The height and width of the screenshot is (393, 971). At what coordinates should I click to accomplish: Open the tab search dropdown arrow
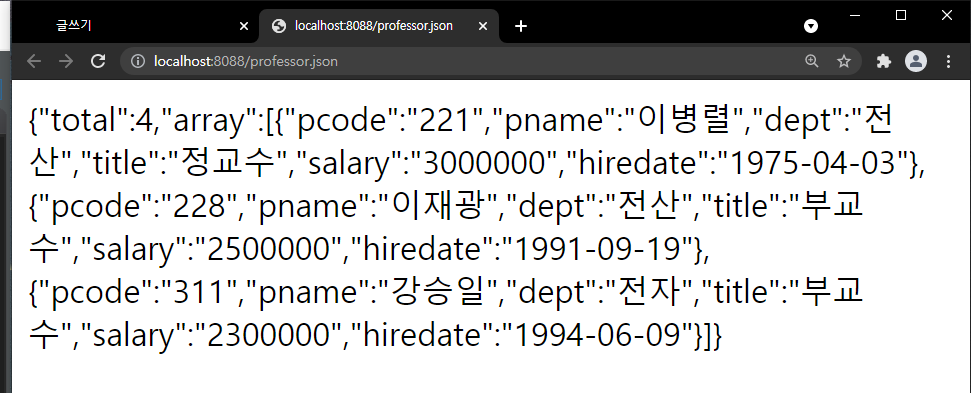tap(811, 26)
